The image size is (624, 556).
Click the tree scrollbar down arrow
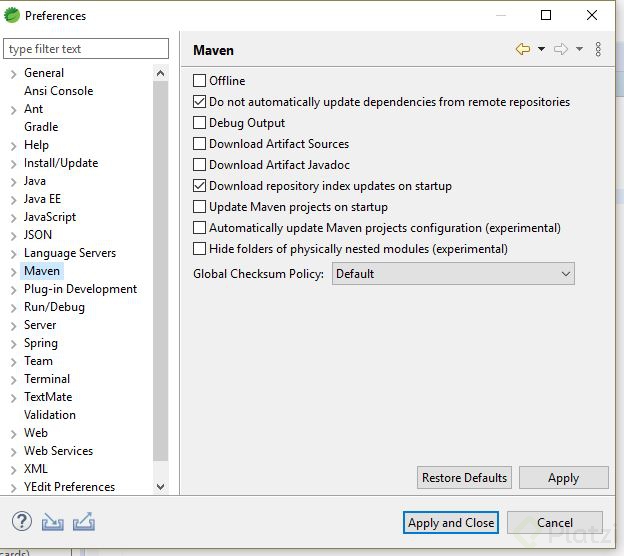coord(160,486)
